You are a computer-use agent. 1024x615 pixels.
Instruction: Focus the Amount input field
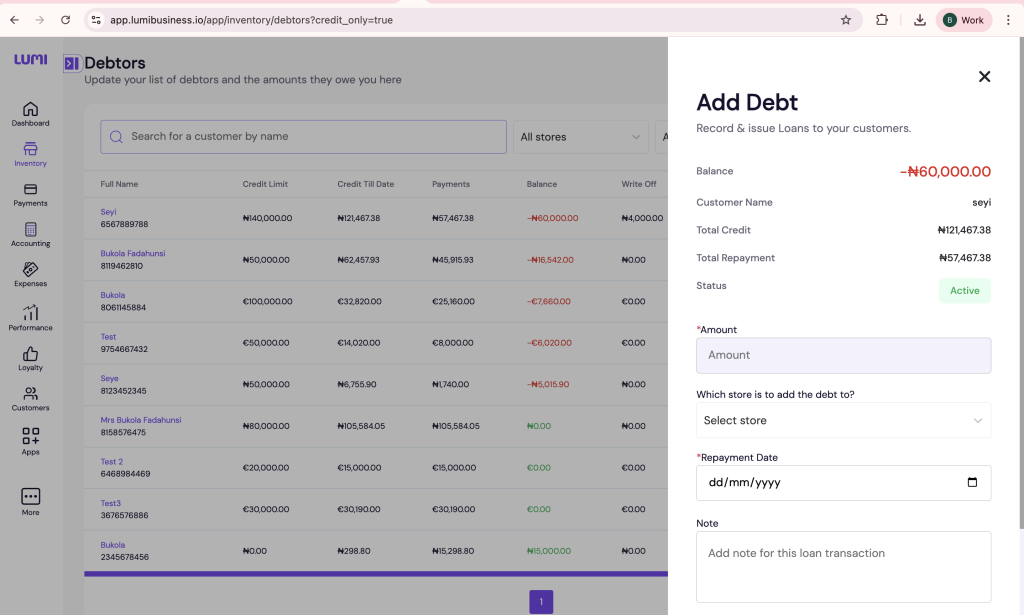tap(843, 356)
